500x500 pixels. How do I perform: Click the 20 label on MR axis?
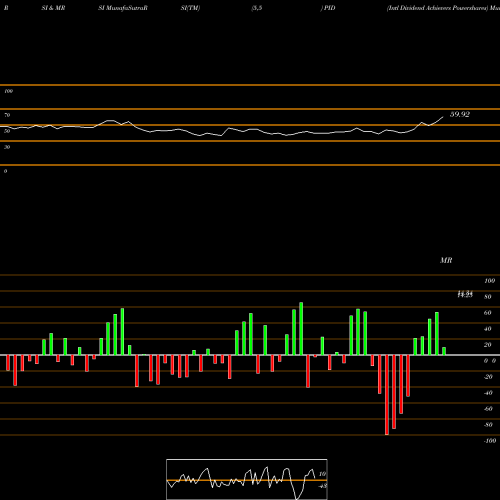[x=488, y=345]
